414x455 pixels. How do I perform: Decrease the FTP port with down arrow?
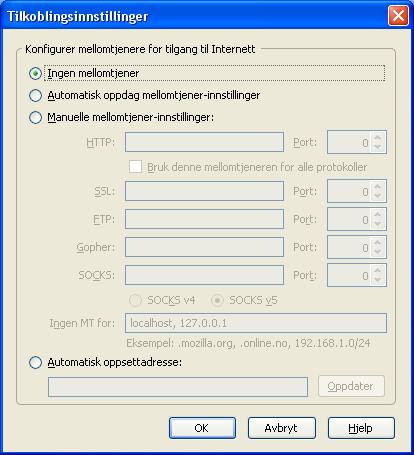[378, 224]
